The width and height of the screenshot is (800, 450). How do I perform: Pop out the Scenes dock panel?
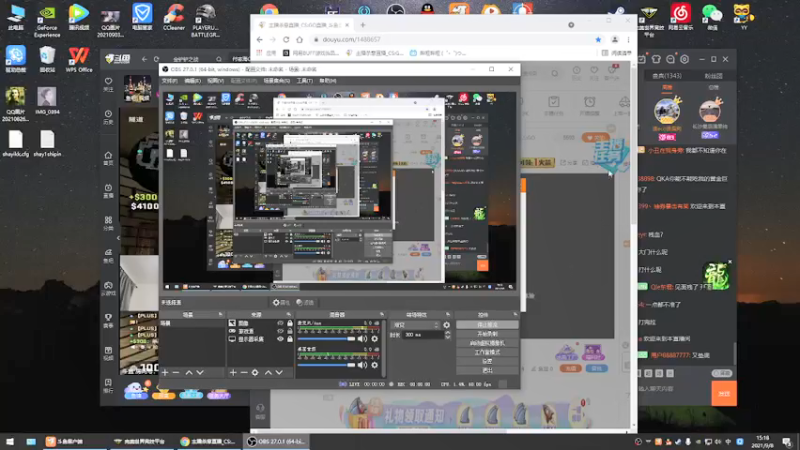pos(220,314)
